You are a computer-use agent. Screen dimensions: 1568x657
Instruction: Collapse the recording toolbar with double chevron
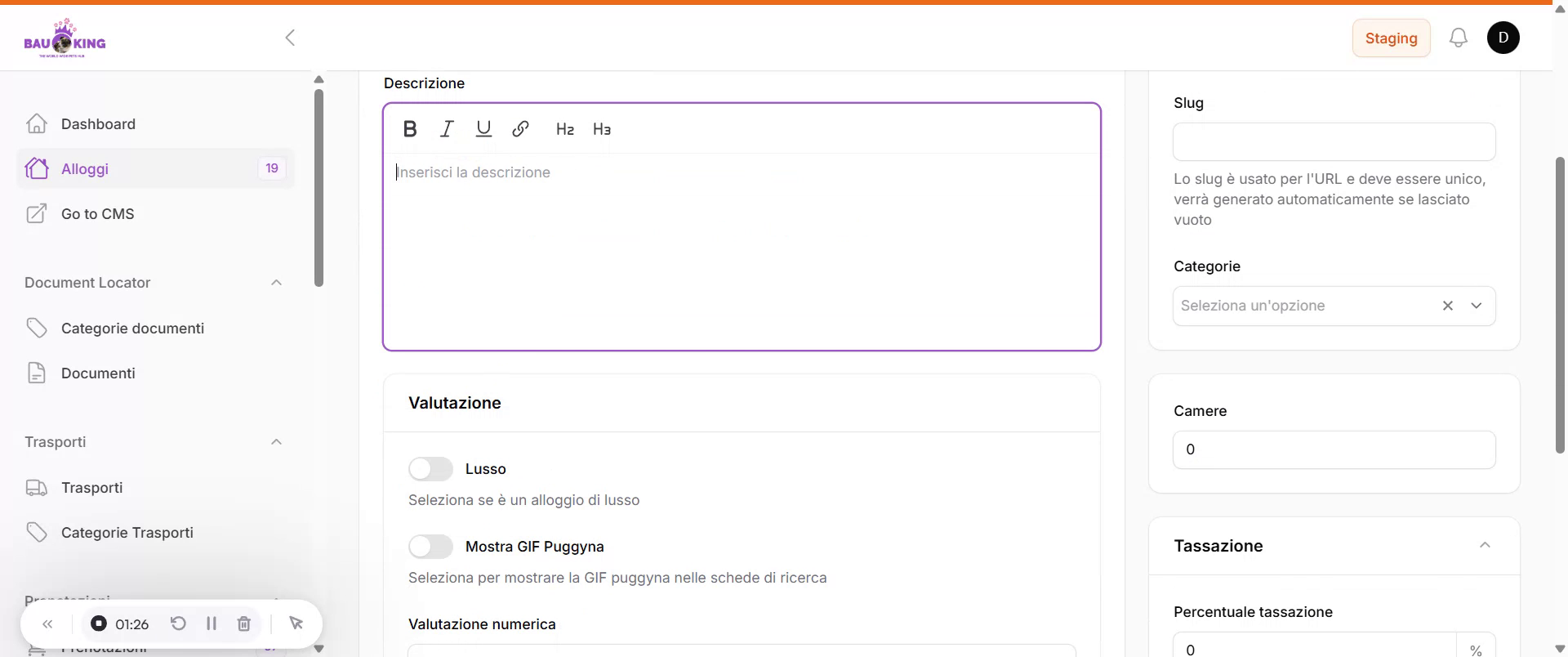tap(48, 624)
